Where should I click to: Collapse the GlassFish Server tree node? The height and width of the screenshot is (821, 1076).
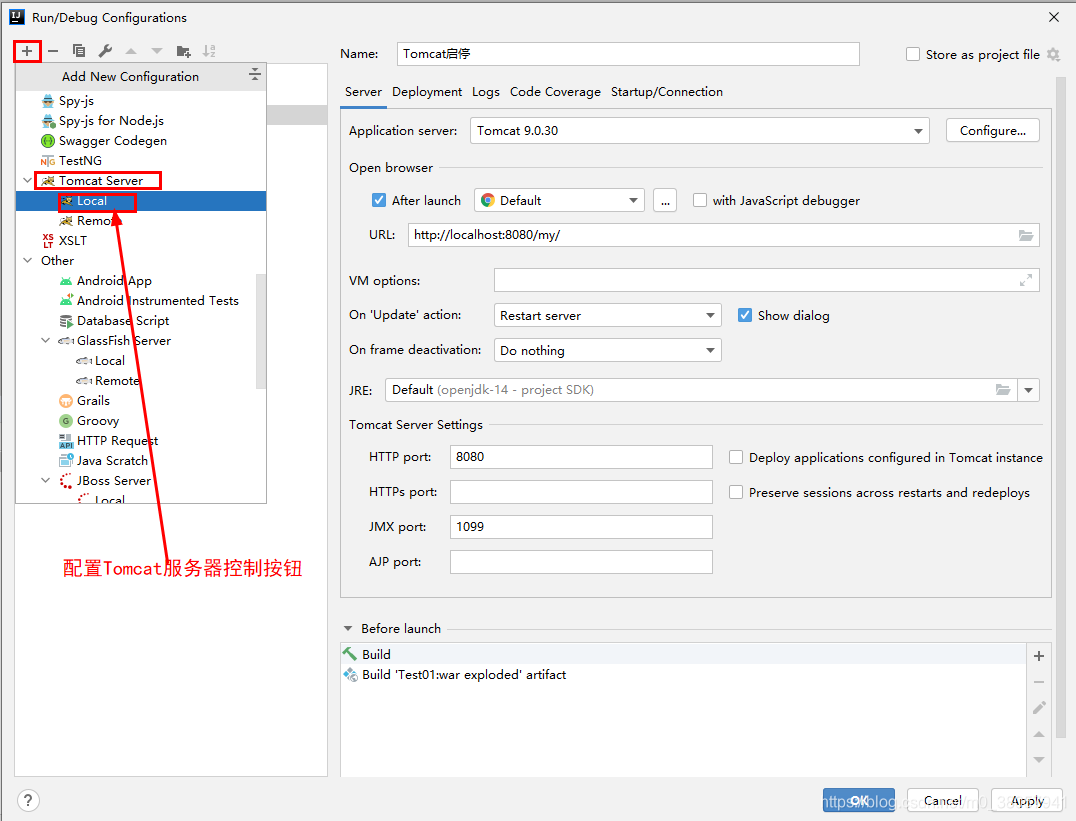pos(45,340)
